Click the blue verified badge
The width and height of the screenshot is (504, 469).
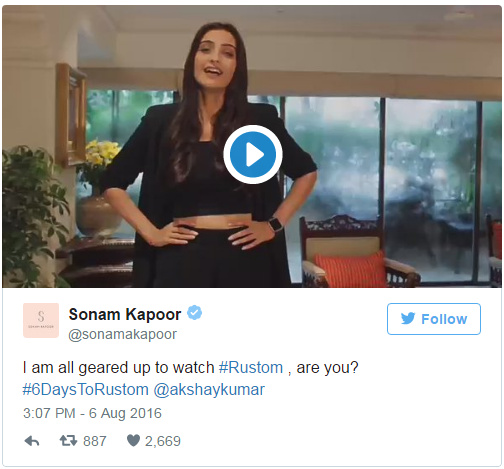194,313
